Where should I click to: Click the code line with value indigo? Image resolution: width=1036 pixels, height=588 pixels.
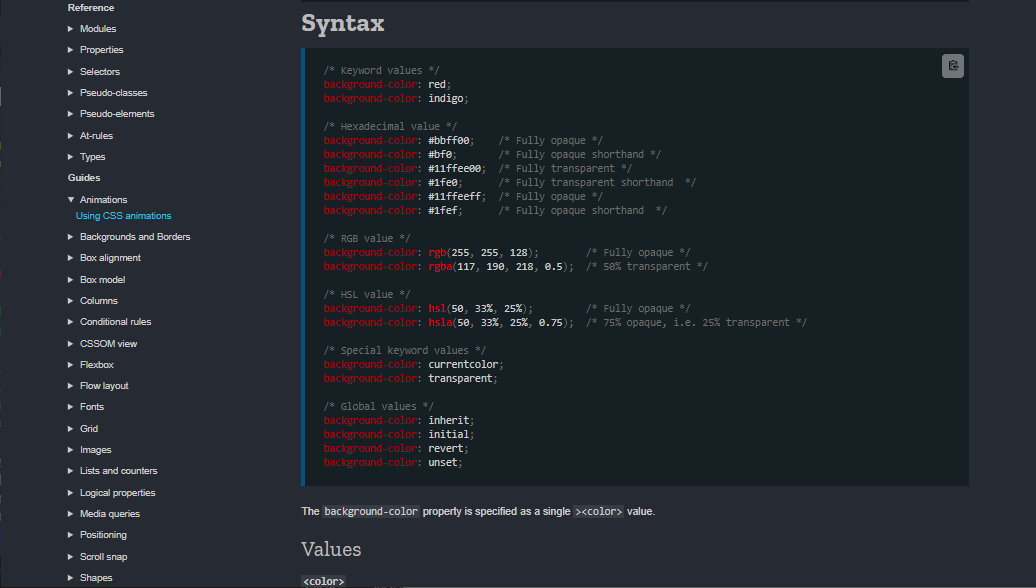[396, 98]
